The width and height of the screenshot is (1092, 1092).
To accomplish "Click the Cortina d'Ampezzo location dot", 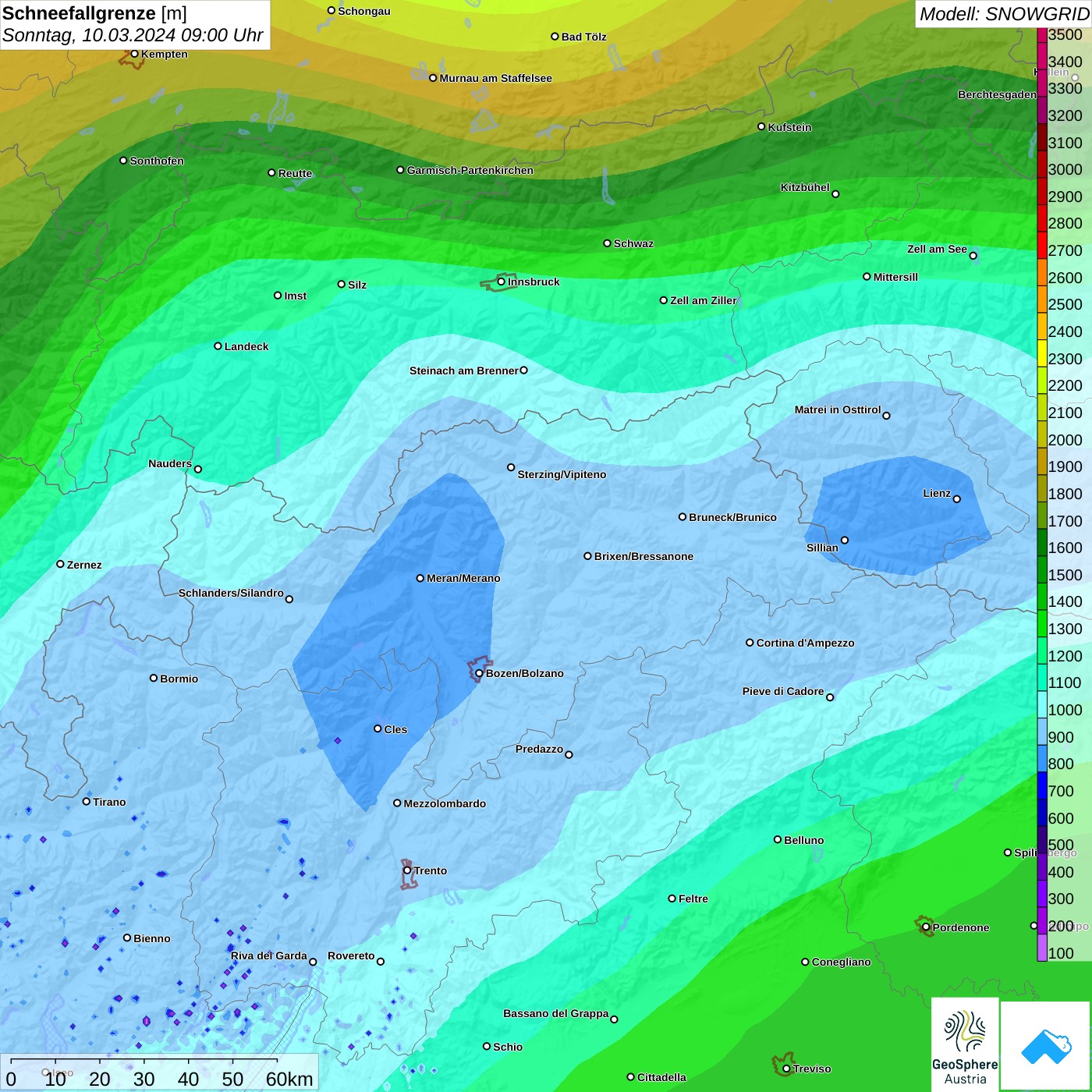I will click(x=750, y=643).
